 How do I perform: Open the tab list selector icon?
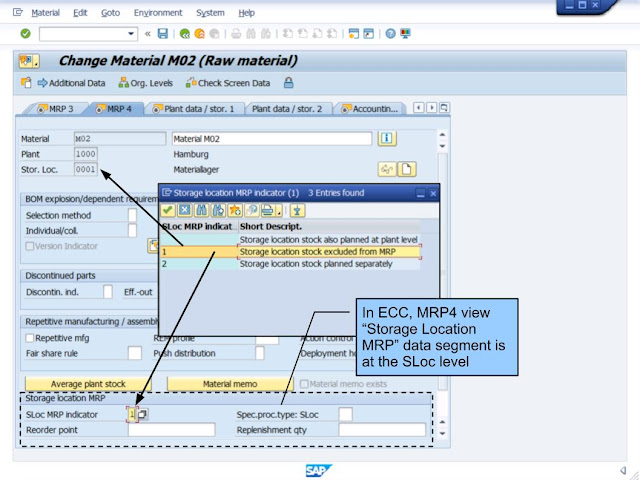(444, 108)
